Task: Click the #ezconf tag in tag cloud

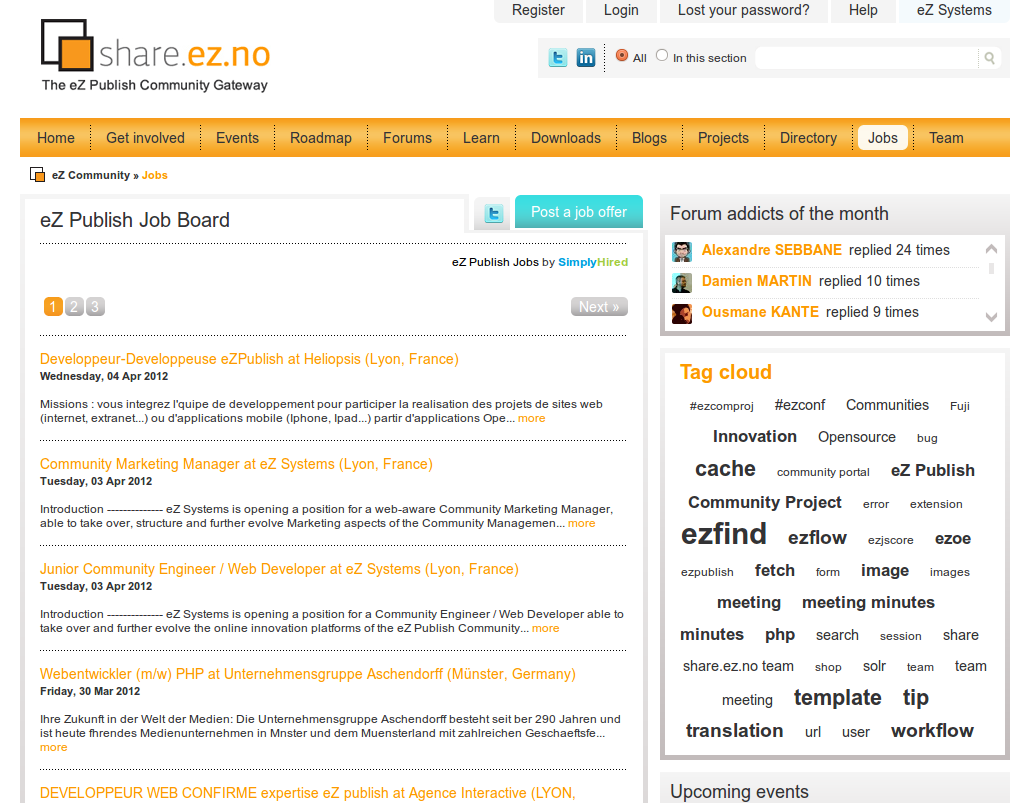Action: pos(799,405)
